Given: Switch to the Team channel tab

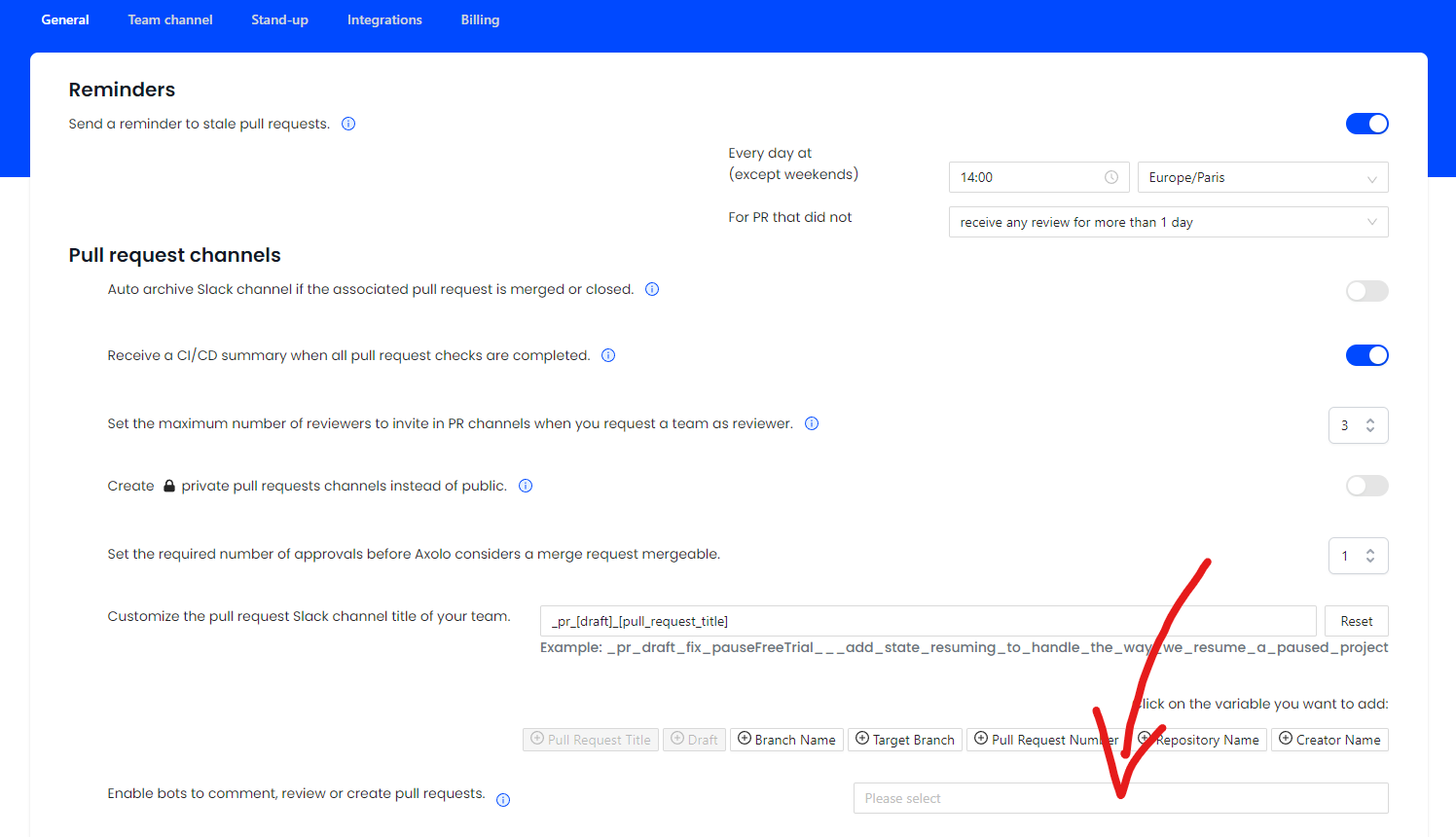Looking at the screenshot, I should 170,19.
